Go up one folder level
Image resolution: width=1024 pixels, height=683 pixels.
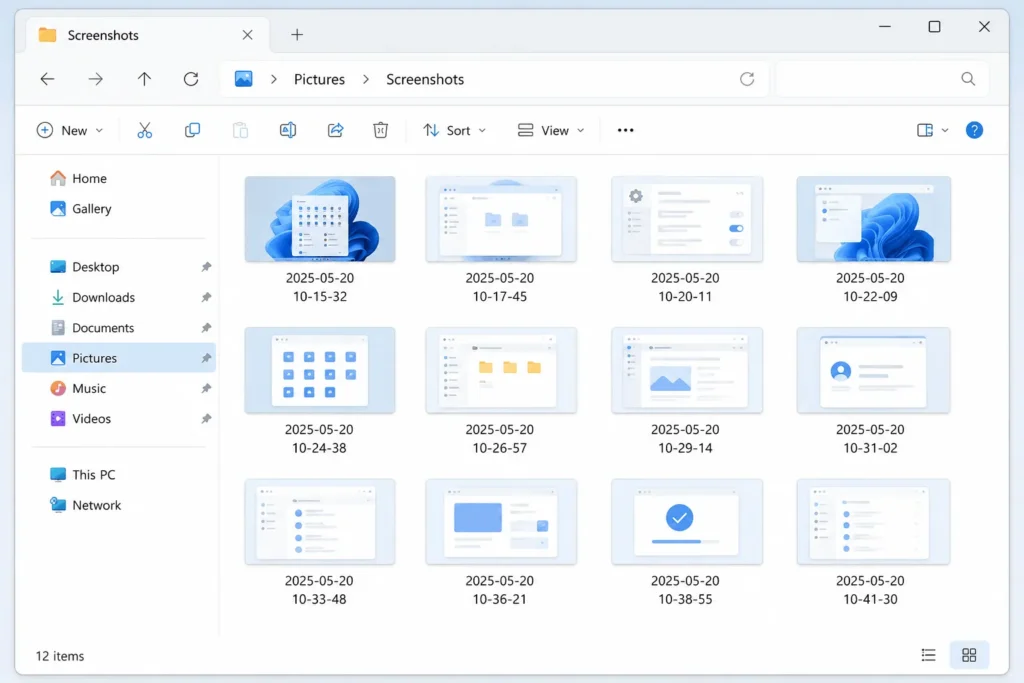(x=144, y=79)
